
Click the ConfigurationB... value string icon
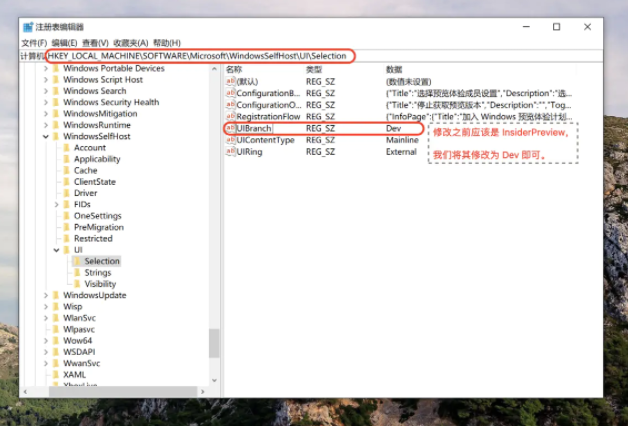[230, 93]
